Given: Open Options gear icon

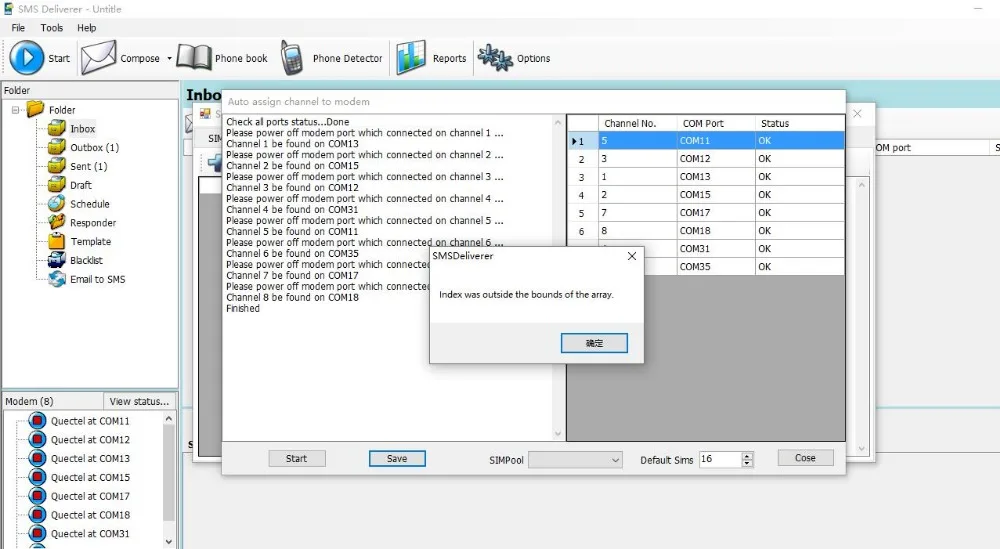Looking at the screenshot, I should (x=496, y=58).
